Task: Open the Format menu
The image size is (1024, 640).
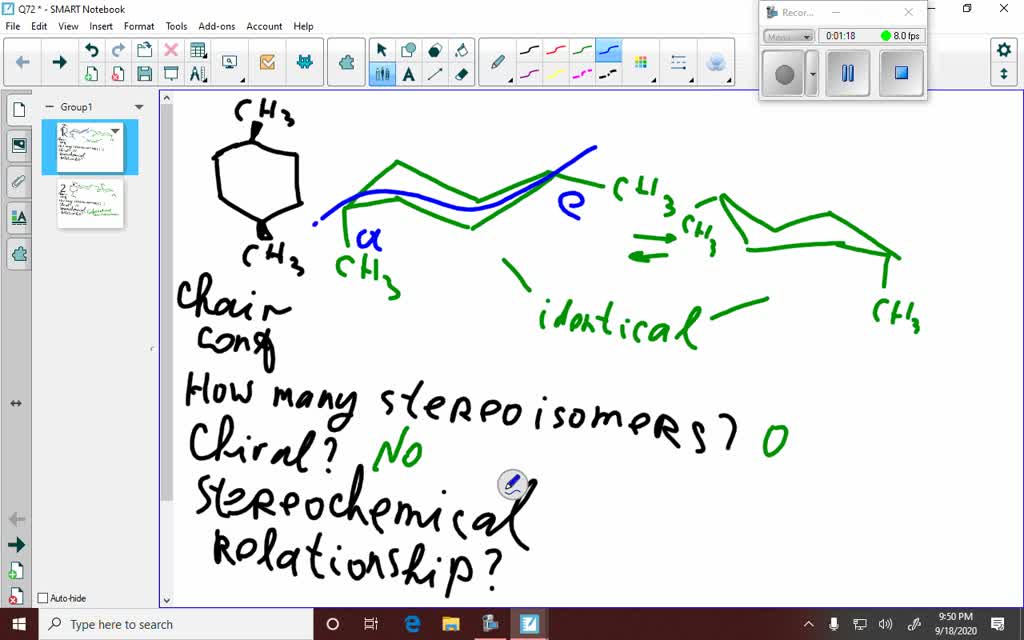Action: coord(139,26)
